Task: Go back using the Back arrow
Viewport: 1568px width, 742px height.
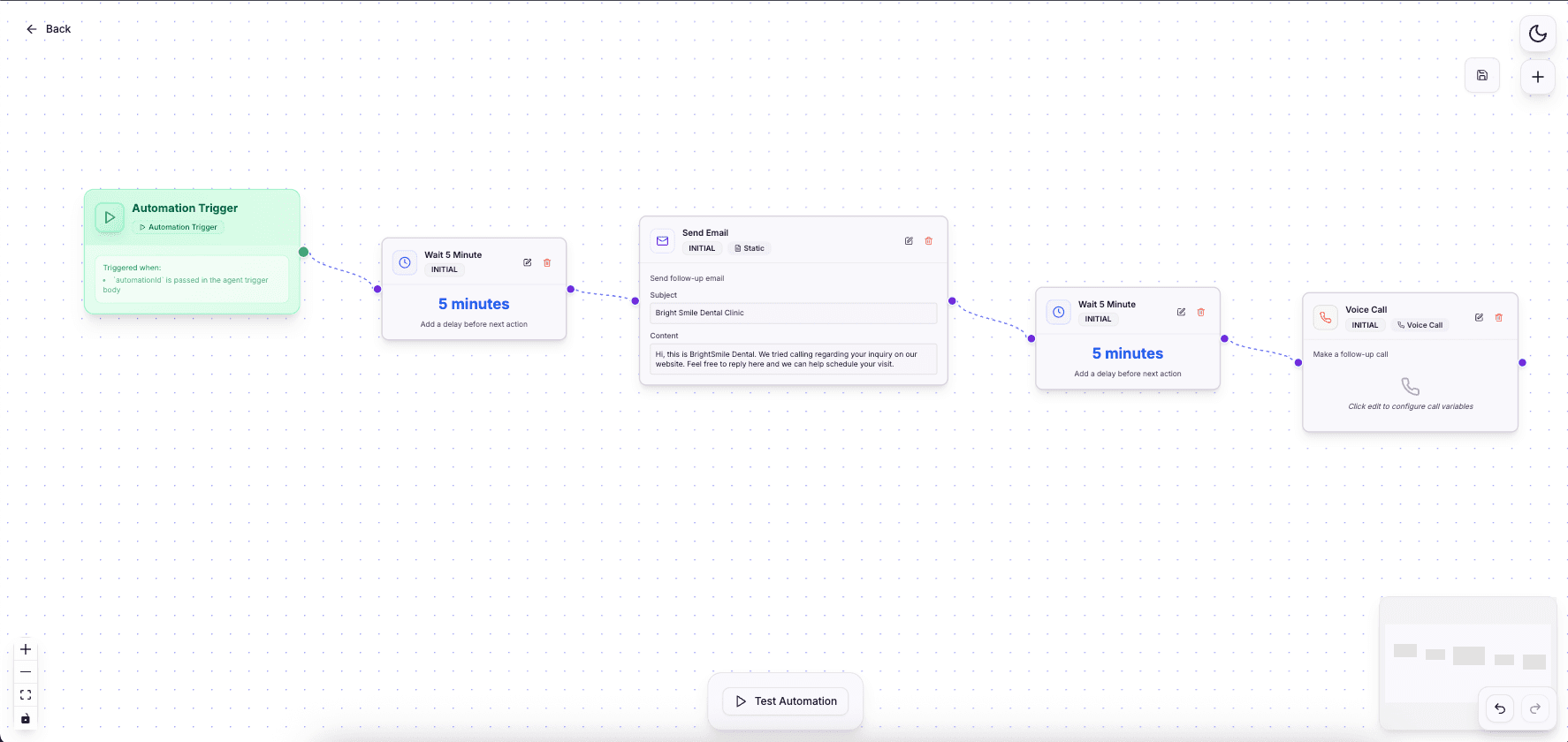Action: tap(48, 29)
